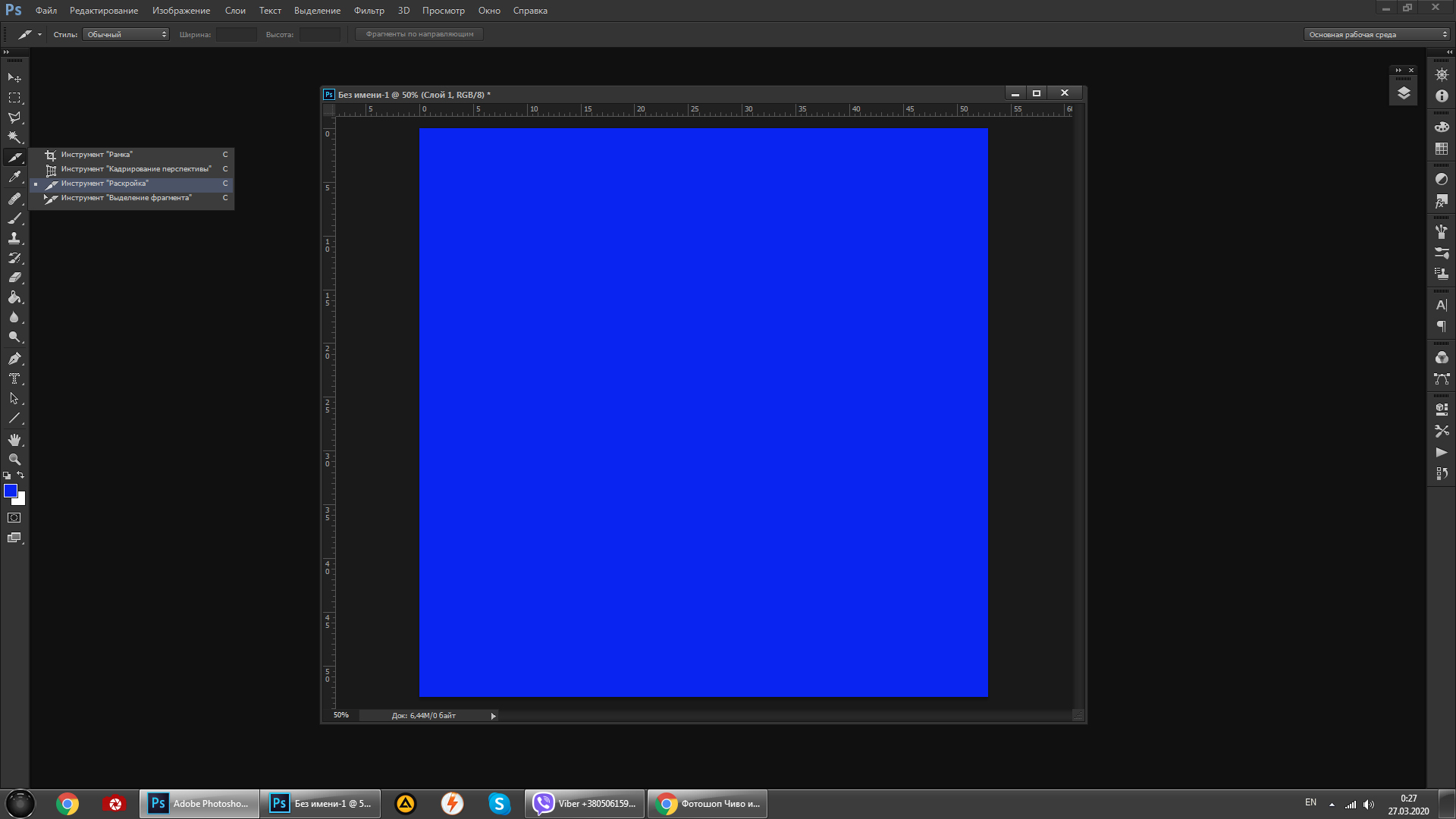Click the Фрагменты по направляющим button

click(419, 34)
